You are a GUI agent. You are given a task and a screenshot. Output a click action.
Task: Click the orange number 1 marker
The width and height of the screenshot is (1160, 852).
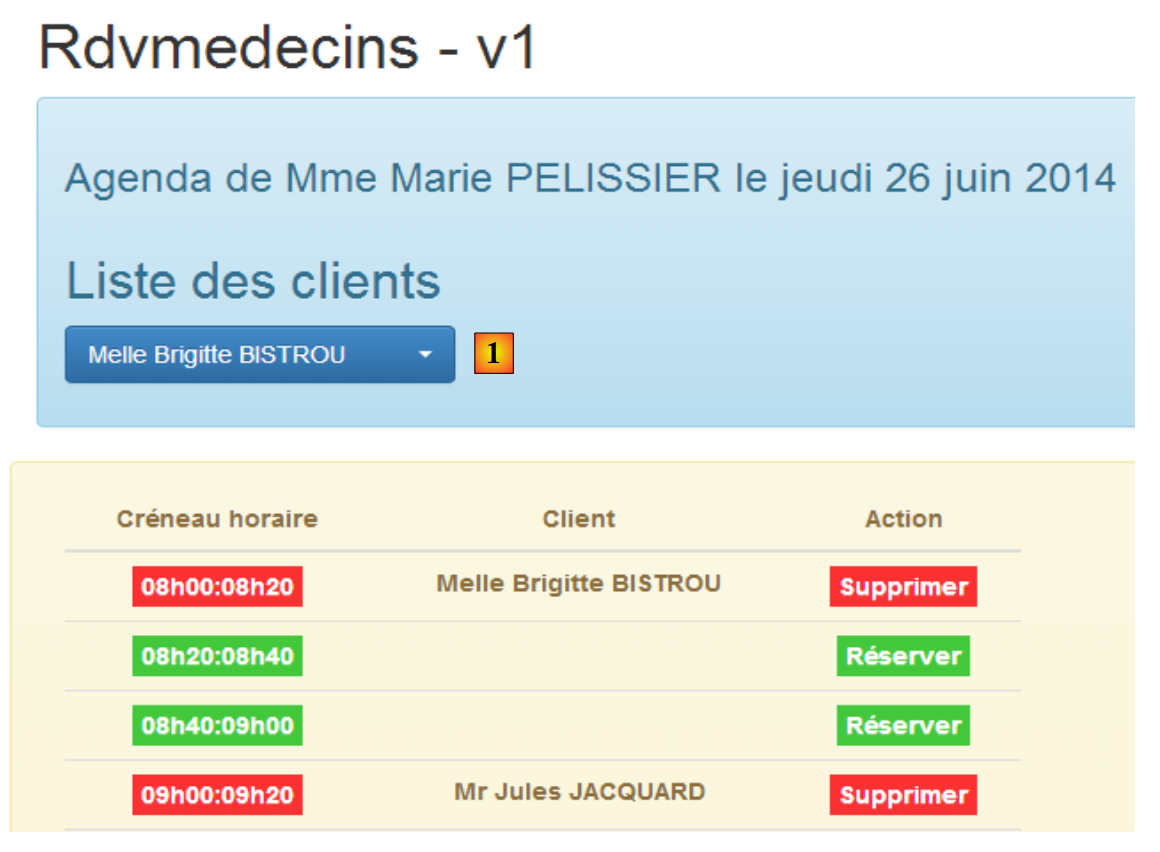(494, 354)
